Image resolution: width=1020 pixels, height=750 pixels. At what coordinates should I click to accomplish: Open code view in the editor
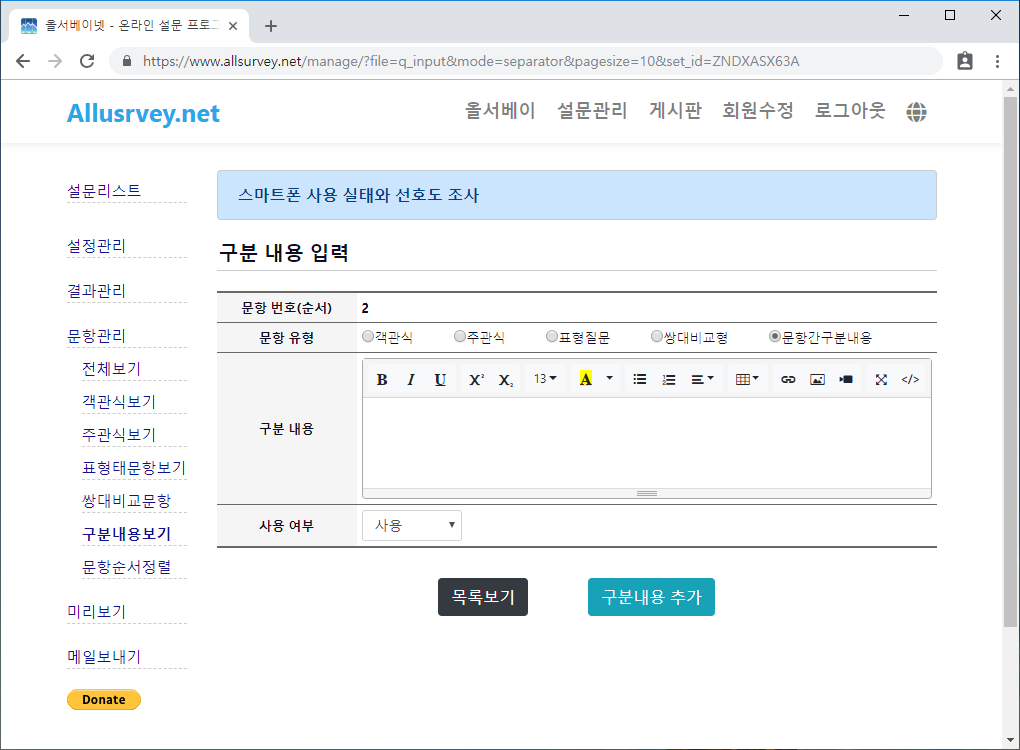[x=910, y=380]
